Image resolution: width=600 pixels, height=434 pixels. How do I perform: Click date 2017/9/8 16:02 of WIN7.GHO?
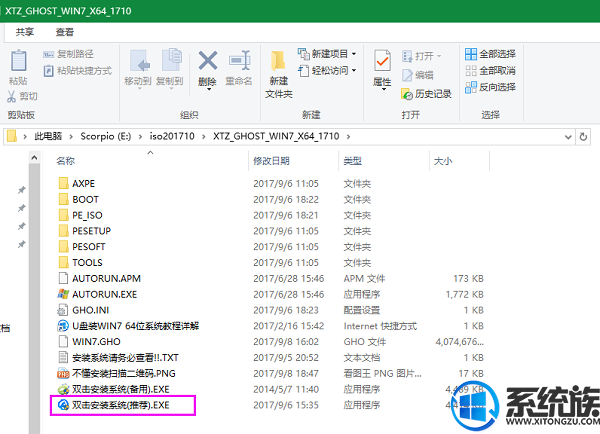pyautogui.click(x=286, y=342)
